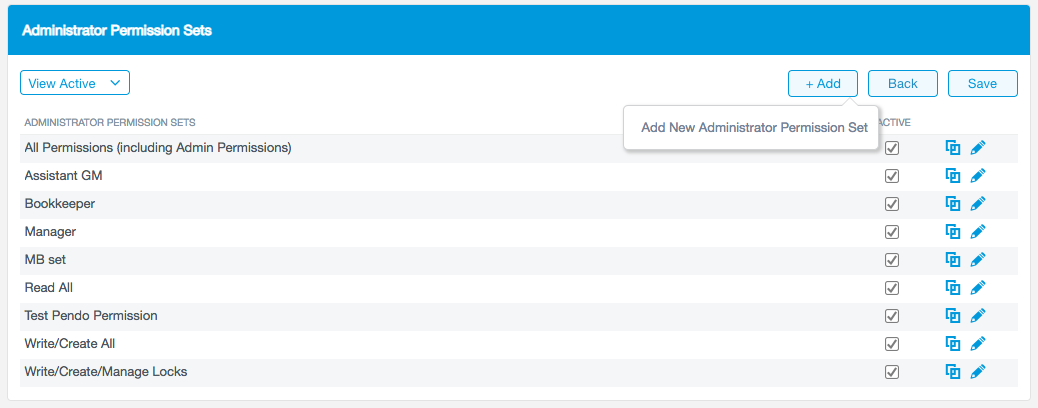Duplicate the Manager permission set

pos(953,232)
